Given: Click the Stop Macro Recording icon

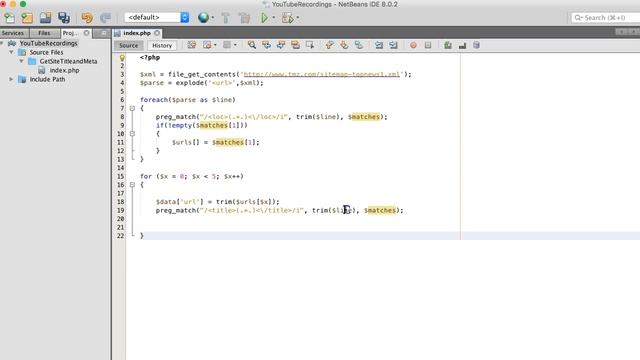Looking at the screenshot, I should 428,45.
